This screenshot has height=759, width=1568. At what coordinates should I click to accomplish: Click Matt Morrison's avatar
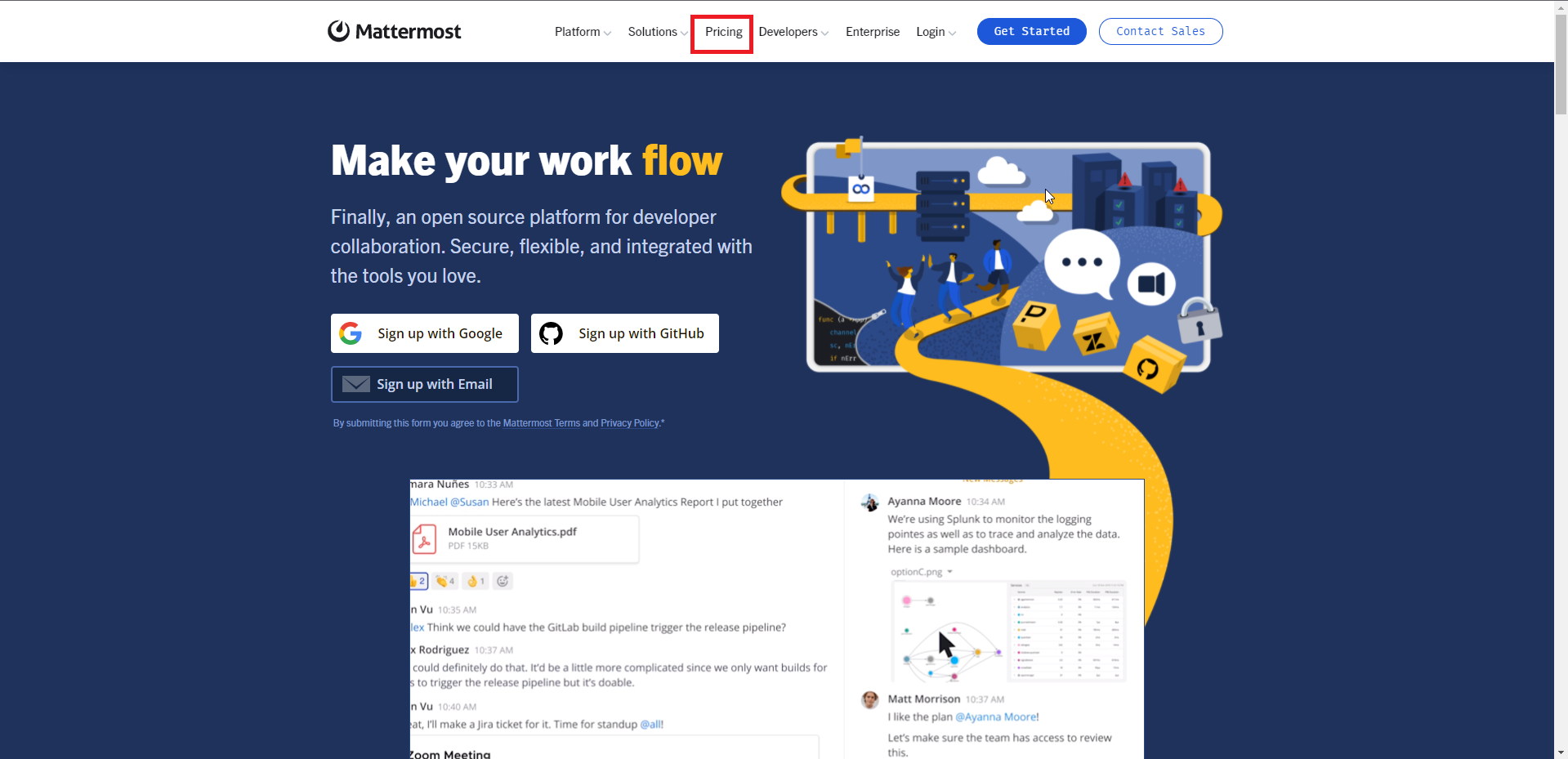click(870, 700)
